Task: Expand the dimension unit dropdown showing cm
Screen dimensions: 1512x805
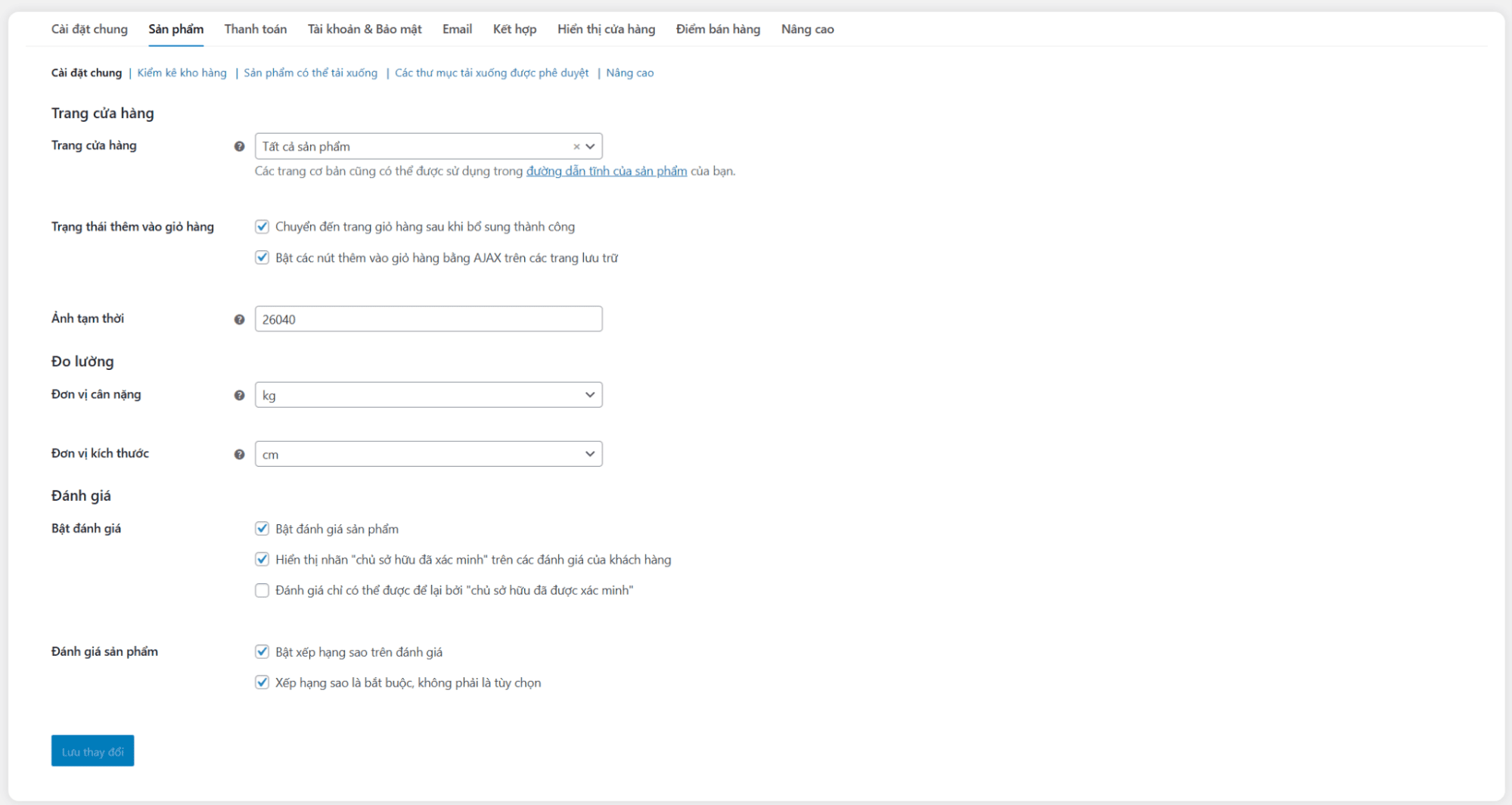Action: [x=428, y=453]
